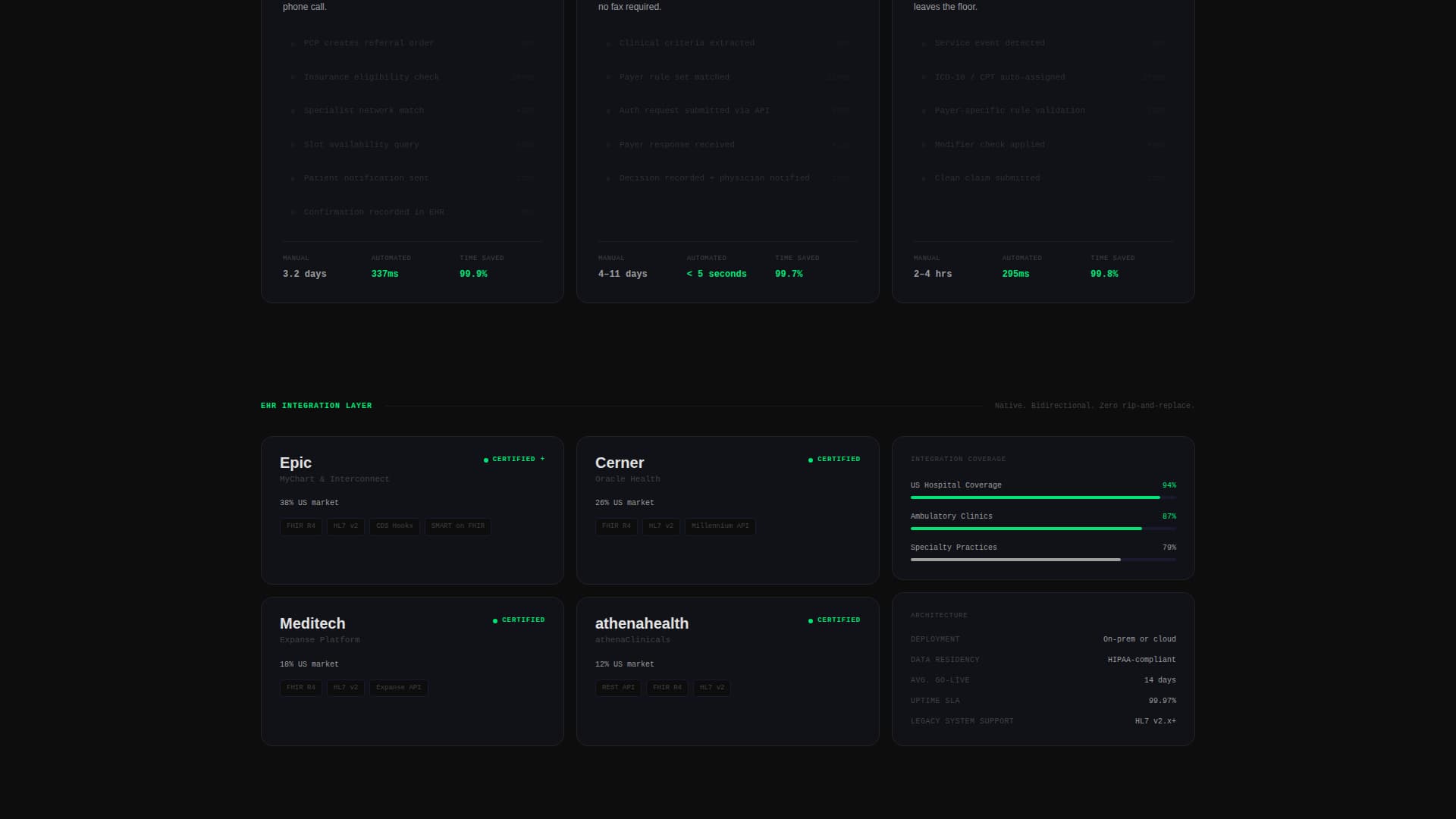Click the 'Native. Bidirectional. Zero rip-and-replace.' tagline

[x=1094, y=406]
